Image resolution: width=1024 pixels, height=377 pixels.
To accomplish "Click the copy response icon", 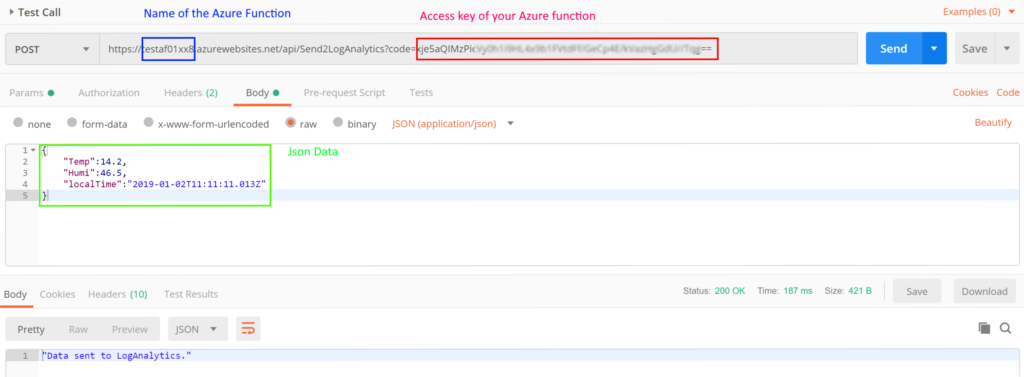I will (x=984, y=328).
